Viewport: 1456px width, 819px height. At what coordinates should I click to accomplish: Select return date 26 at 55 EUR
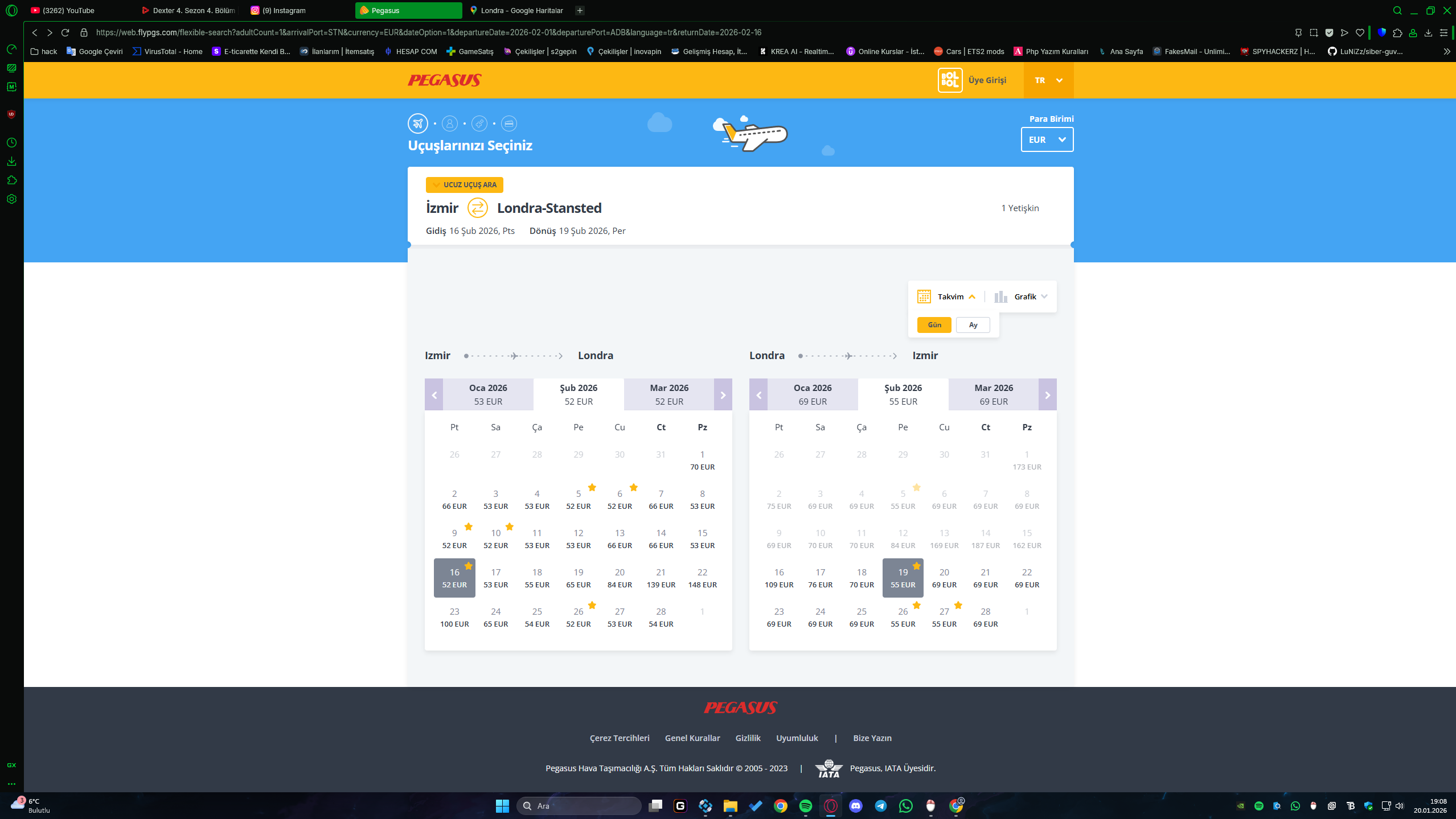tap(903, 617)
